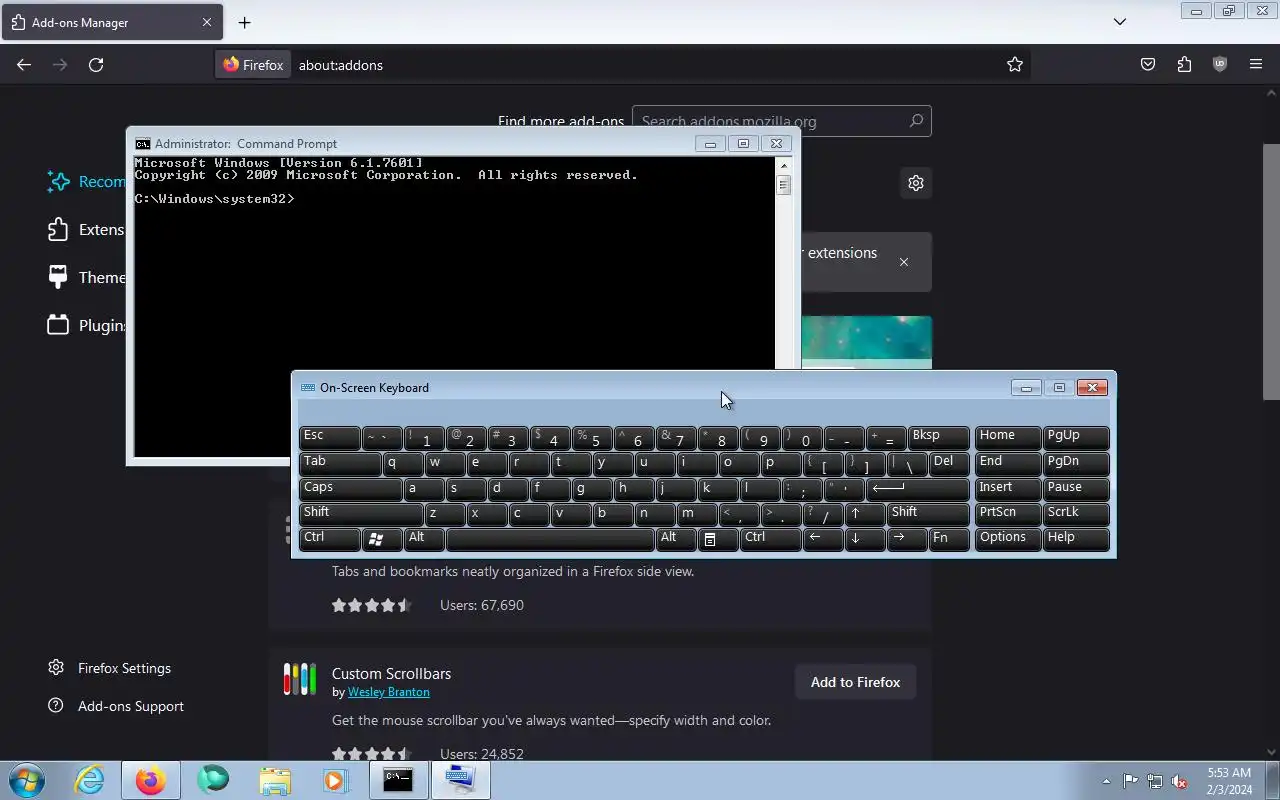
Task: Click Firefox page vertical scrollbar
Action: [x=1271, y=272]
